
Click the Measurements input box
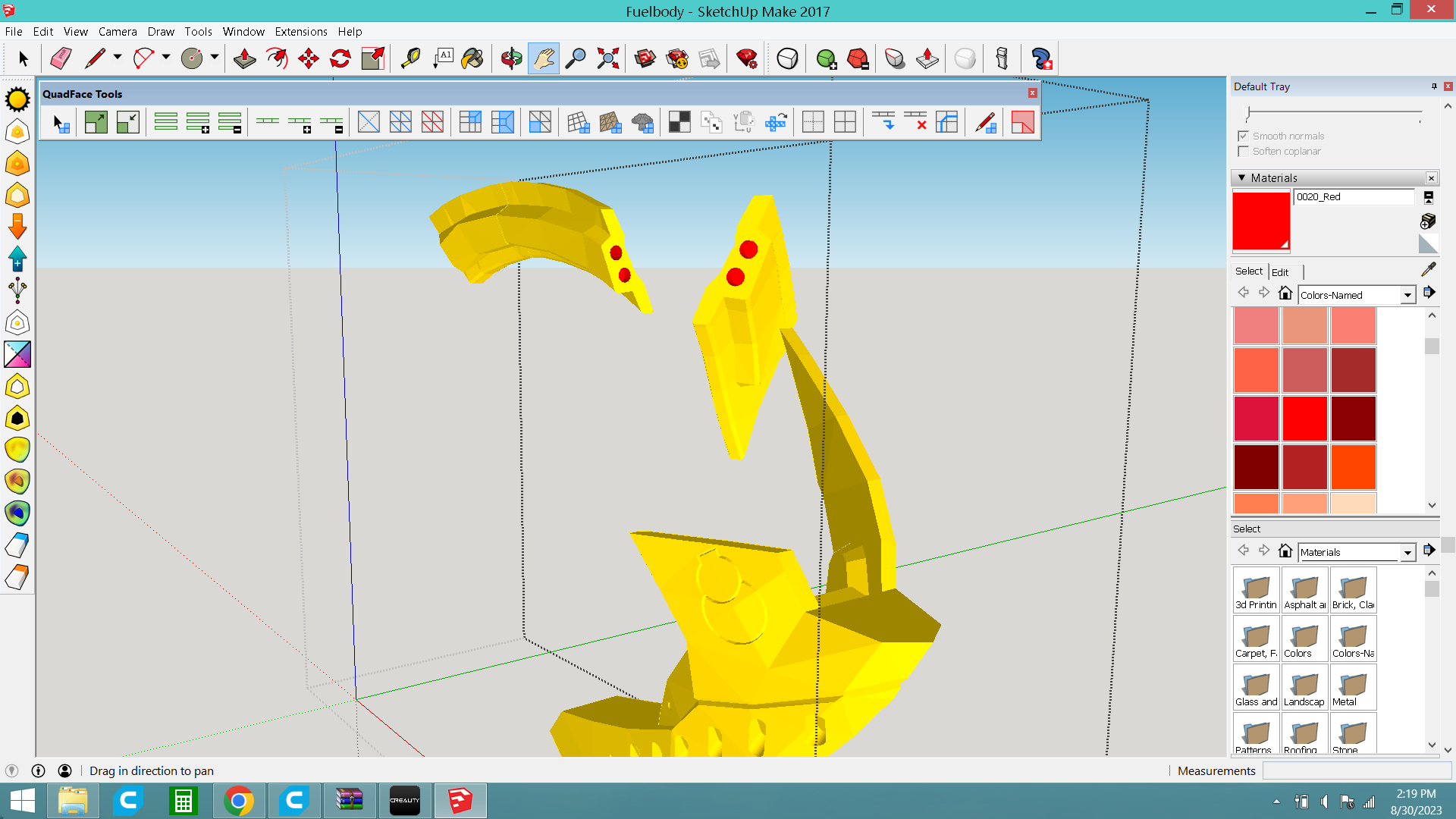(x=1356, y=770)
